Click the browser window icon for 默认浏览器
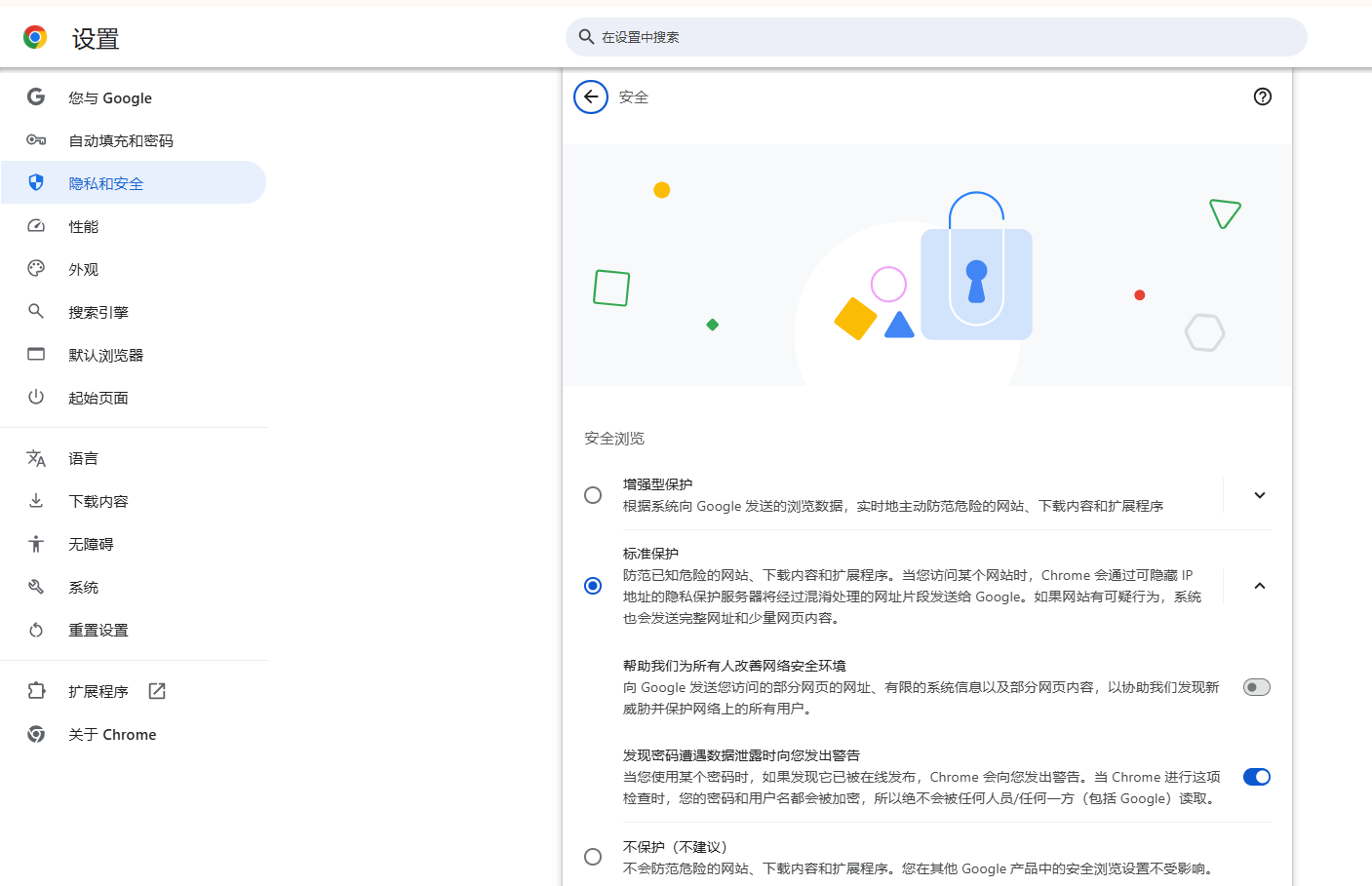 tap(36, 354)
